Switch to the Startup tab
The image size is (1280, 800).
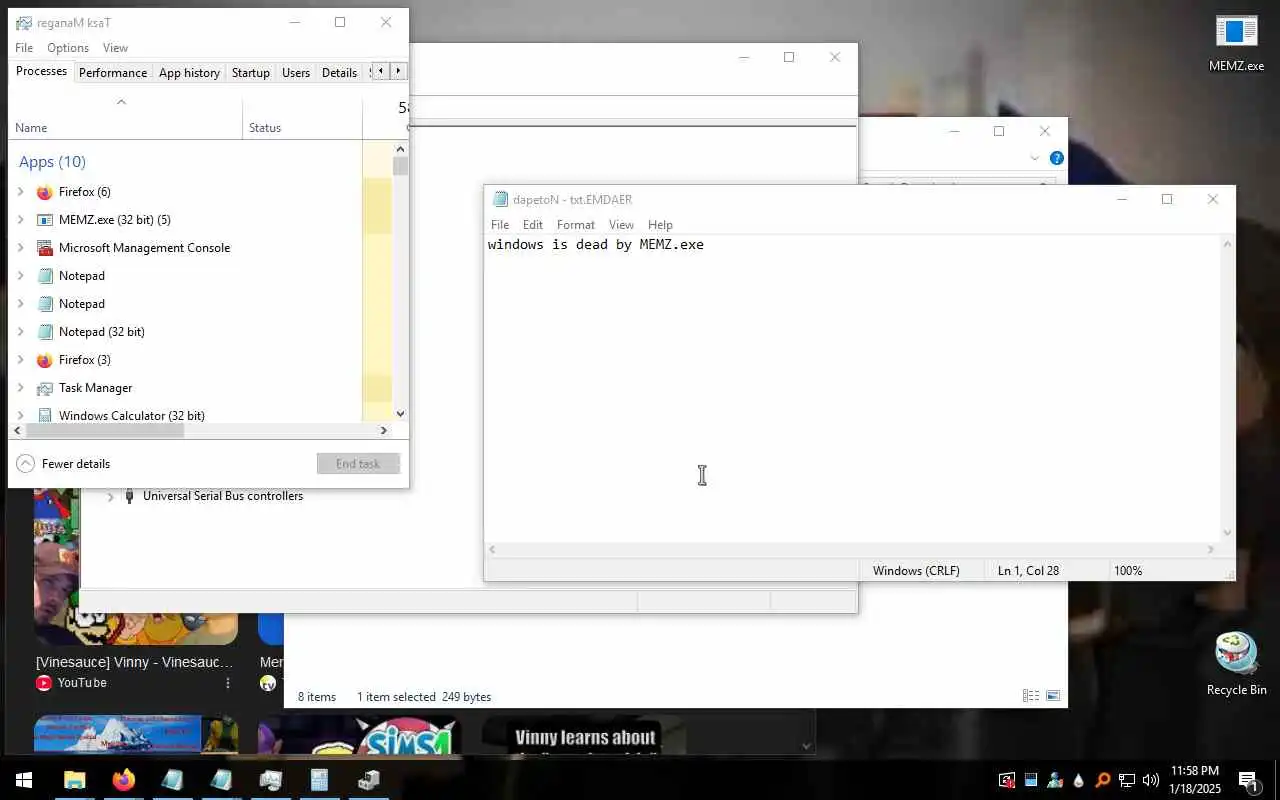[x=251, y=72]
